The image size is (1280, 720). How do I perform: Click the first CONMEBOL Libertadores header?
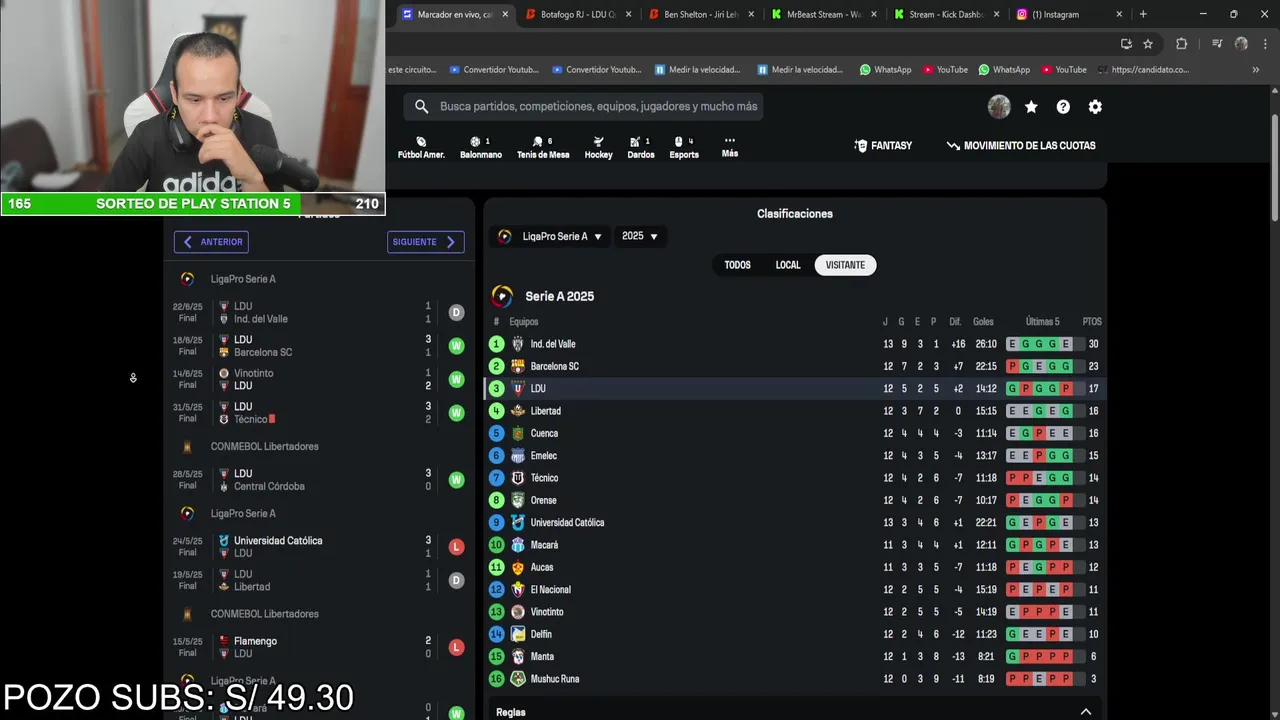pyautogui.click(x=264, y=446)
